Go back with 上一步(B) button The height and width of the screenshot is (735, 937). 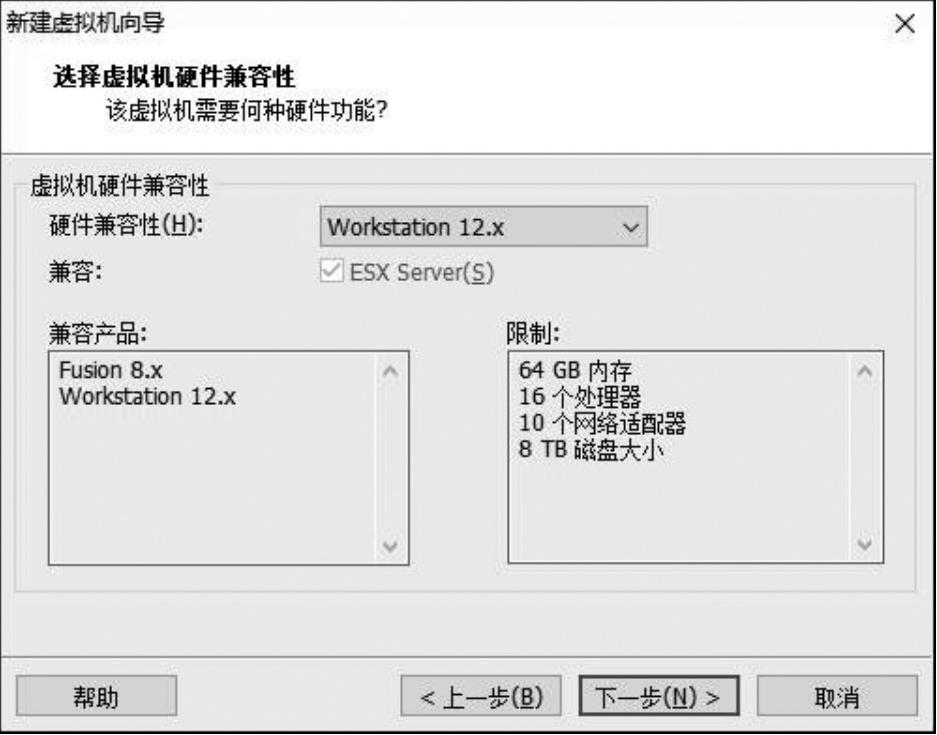[481, 696]
